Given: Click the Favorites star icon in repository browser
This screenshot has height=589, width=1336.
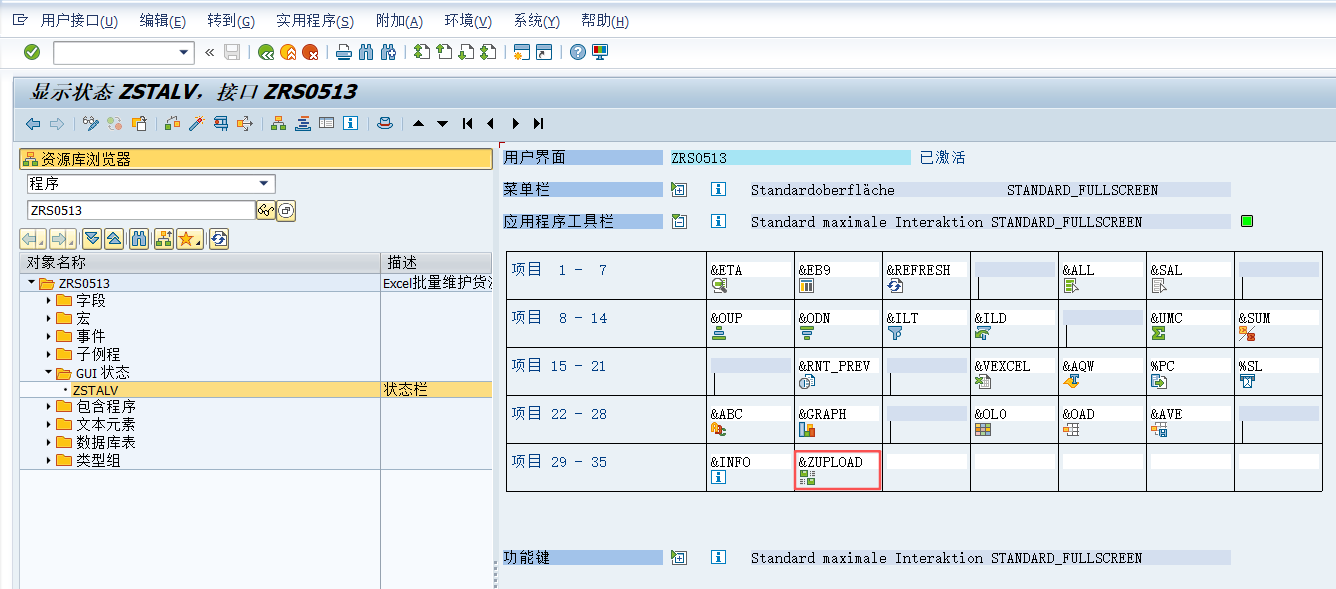Looking at the screenshot, I should [x=189, y=239].
